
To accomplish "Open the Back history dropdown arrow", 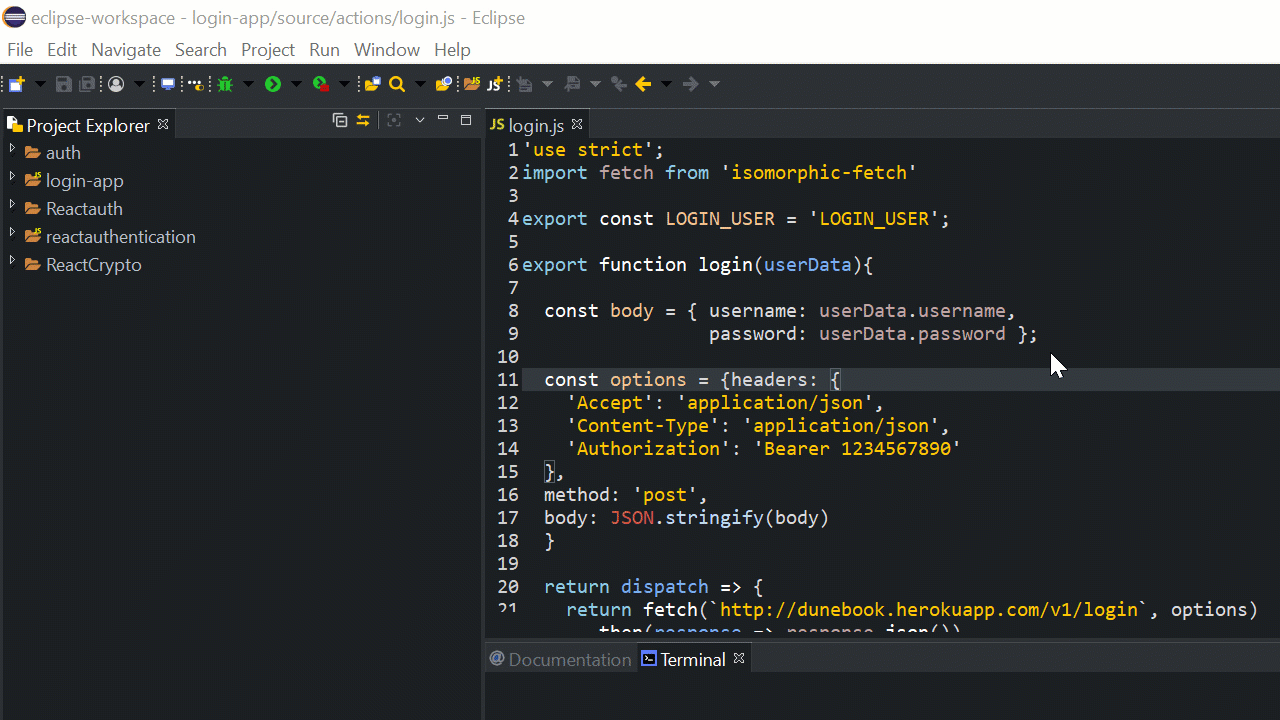I will tap(666, 84).
